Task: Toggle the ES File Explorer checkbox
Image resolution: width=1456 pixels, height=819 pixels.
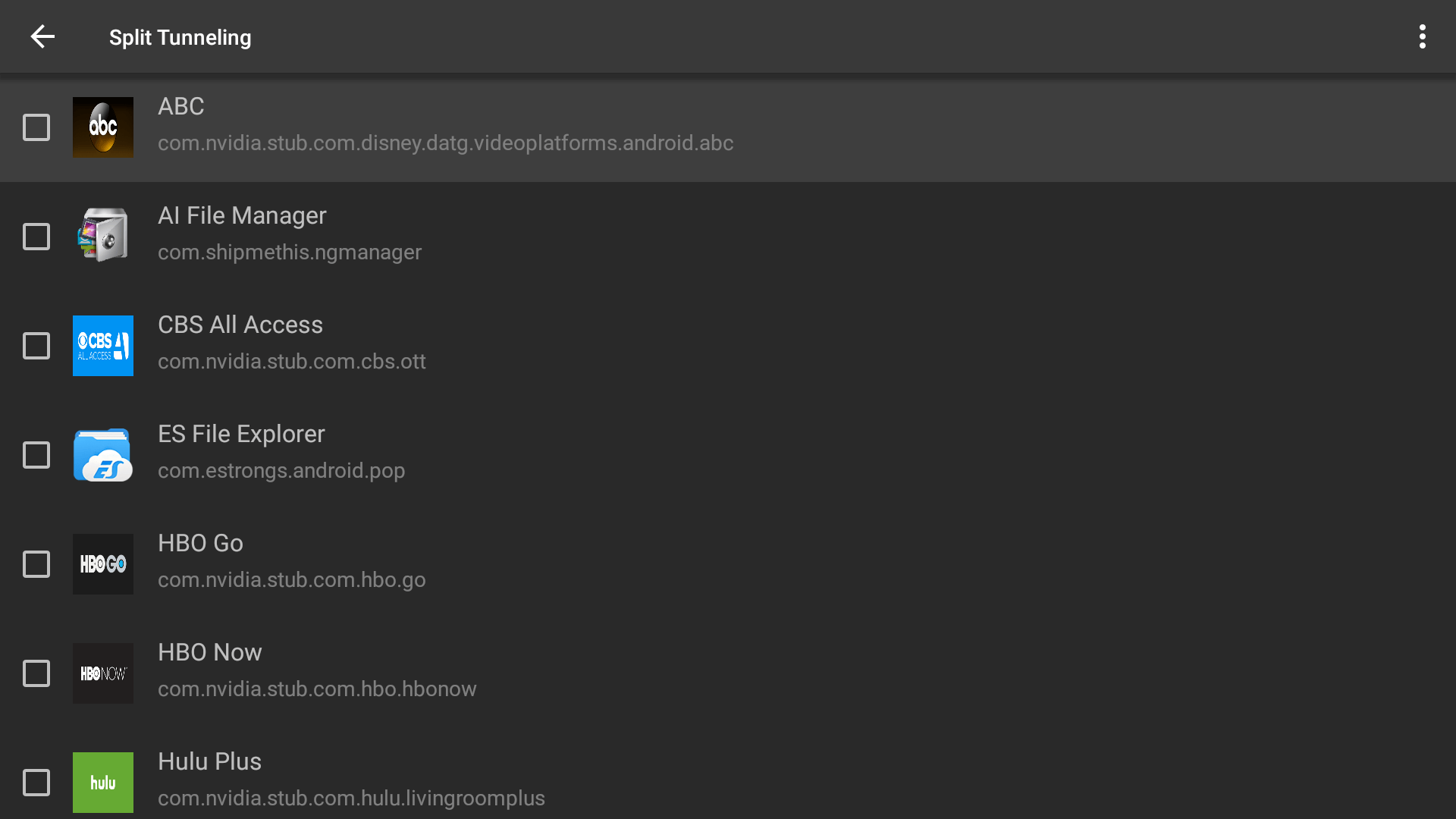Action: (x=36, y=455)
